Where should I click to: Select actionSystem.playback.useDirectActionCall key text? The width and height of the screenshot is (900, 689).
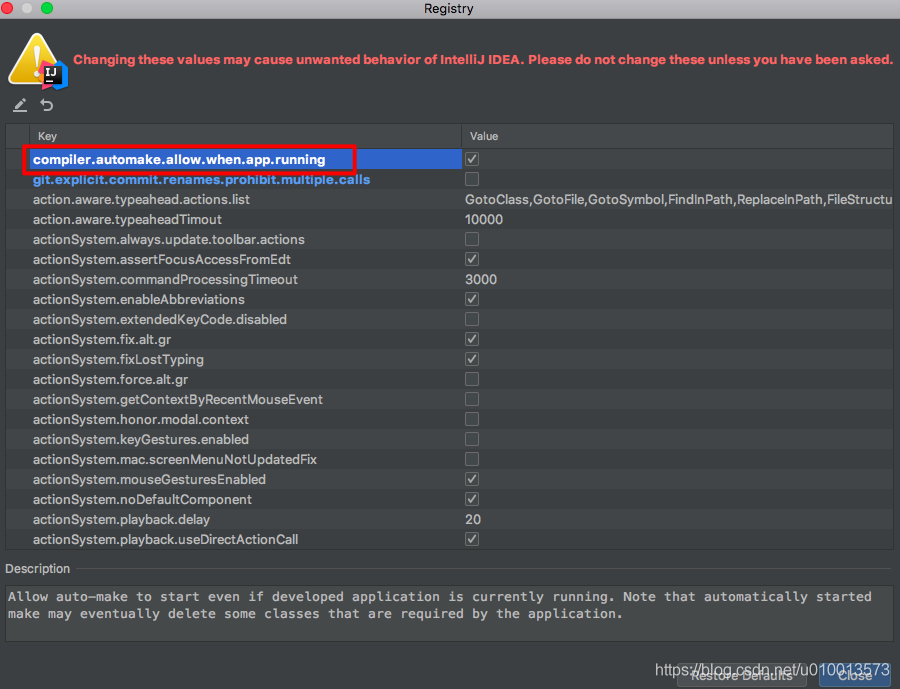click(x=165, y=540)
